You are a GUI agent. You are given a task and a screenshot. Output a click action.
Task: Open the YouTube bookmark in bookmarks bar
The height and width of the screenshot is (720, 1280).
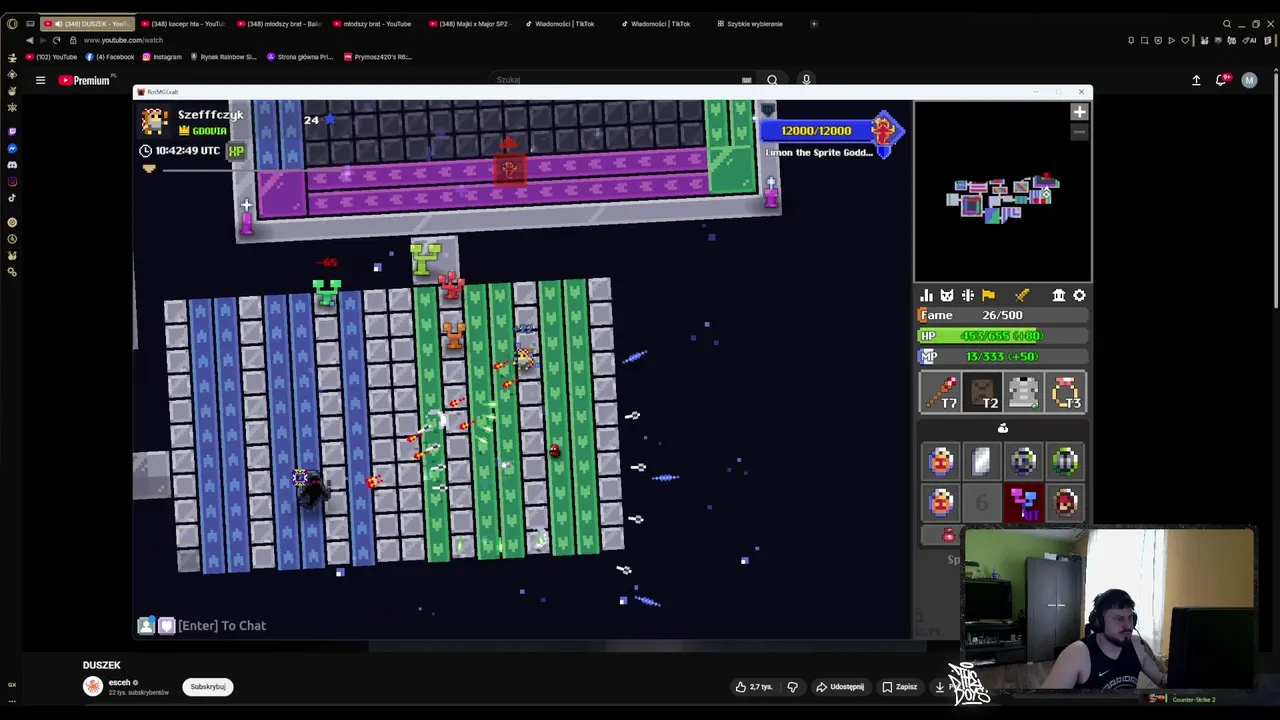click(x=51, y=57)
